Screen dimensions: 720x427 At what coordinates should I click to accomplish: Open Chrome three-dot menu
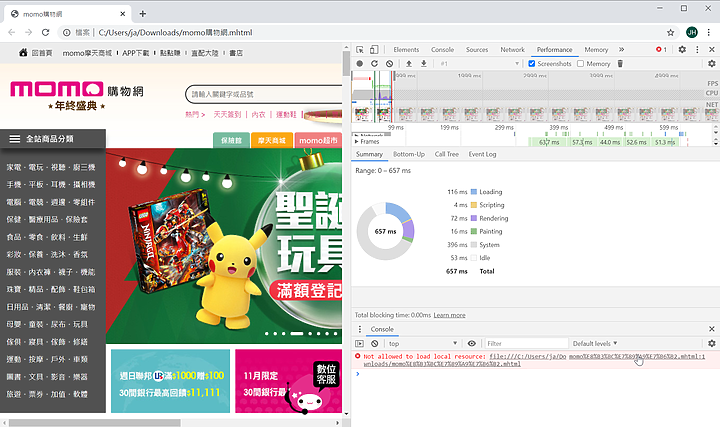click(709, 33)
